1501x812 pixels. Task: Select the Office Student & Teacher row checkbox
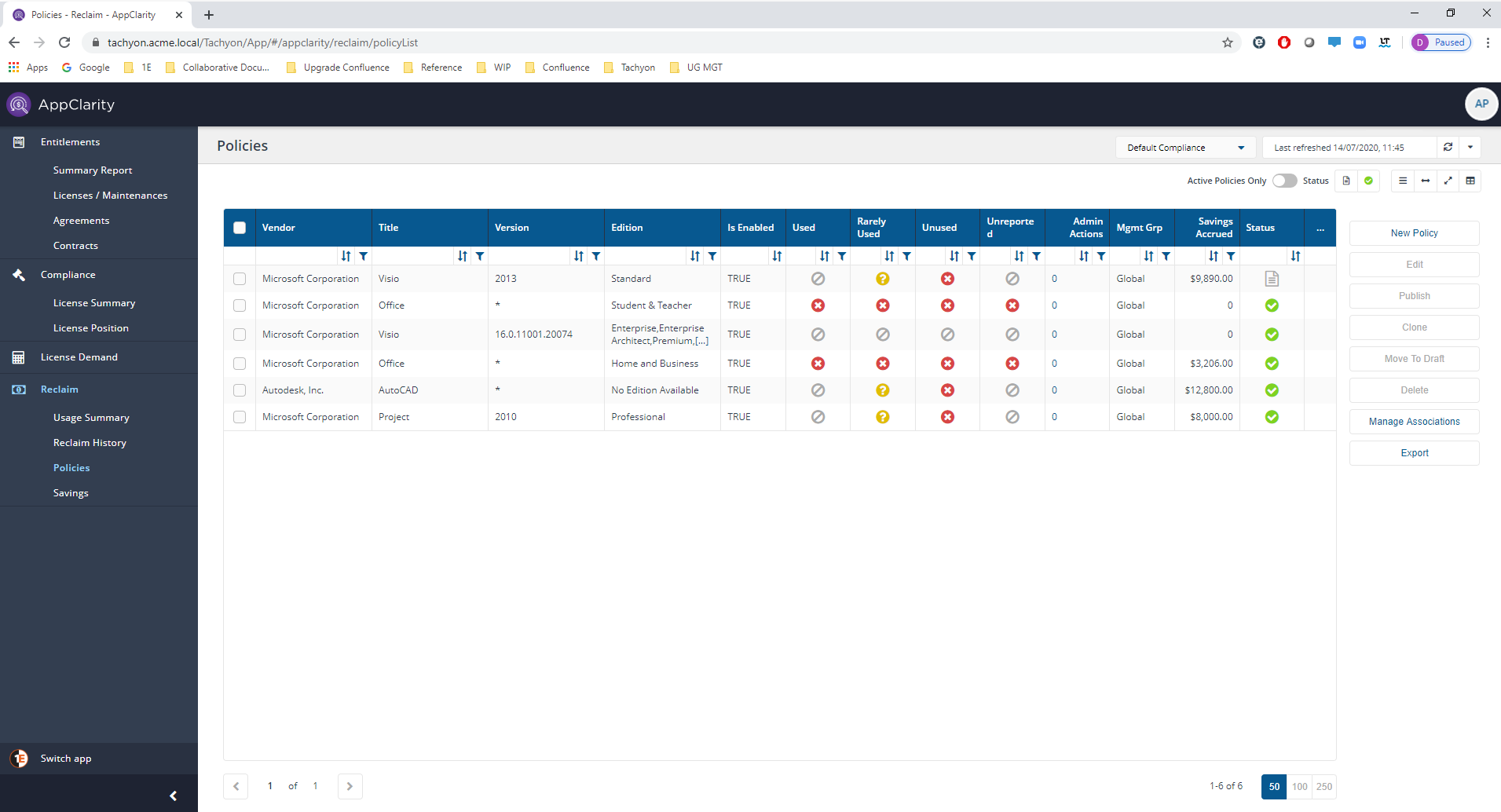coord(240,305)
